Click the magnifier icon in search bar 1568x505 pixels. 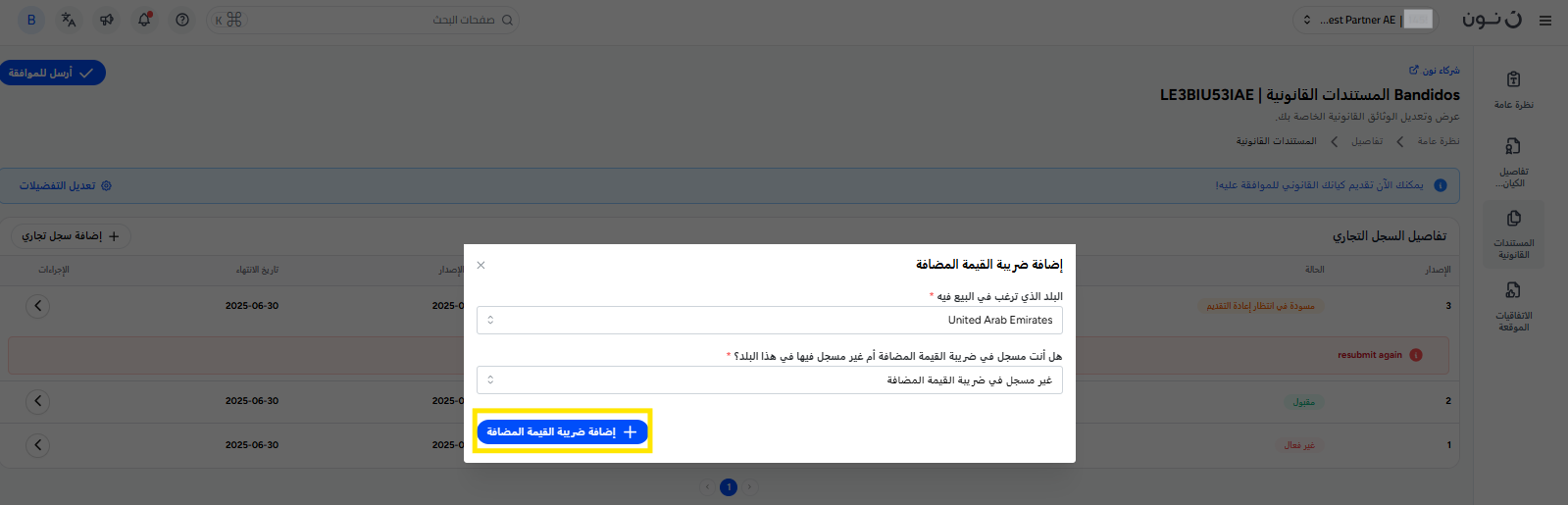[x=507, y=20]
